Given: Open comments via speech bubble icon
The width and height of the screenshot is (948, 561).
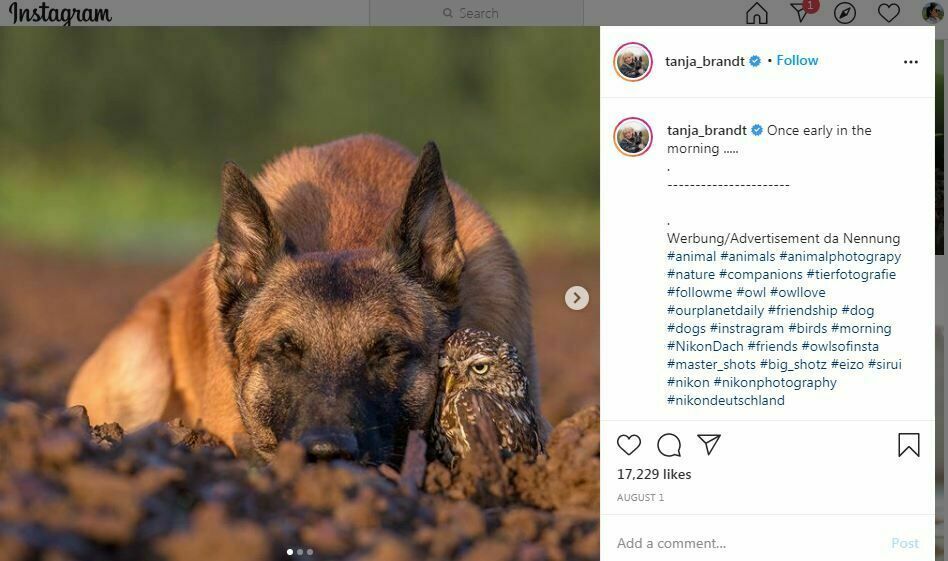Looking at the screenshot, I should 669,445.
